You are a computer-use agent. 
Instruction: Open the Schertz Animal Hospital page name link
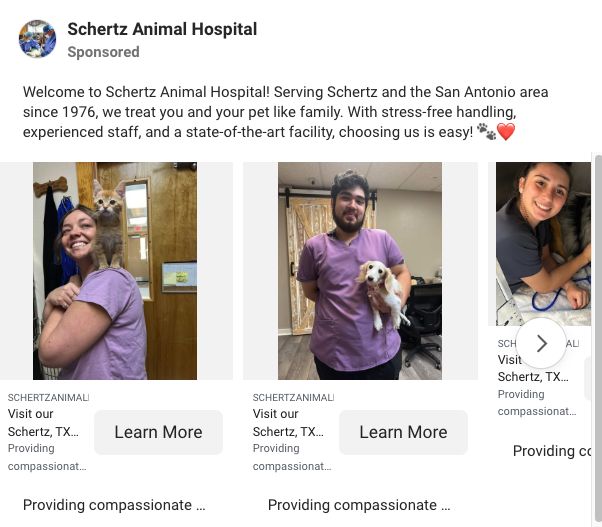pyautogui.click(x=162, y=30)
